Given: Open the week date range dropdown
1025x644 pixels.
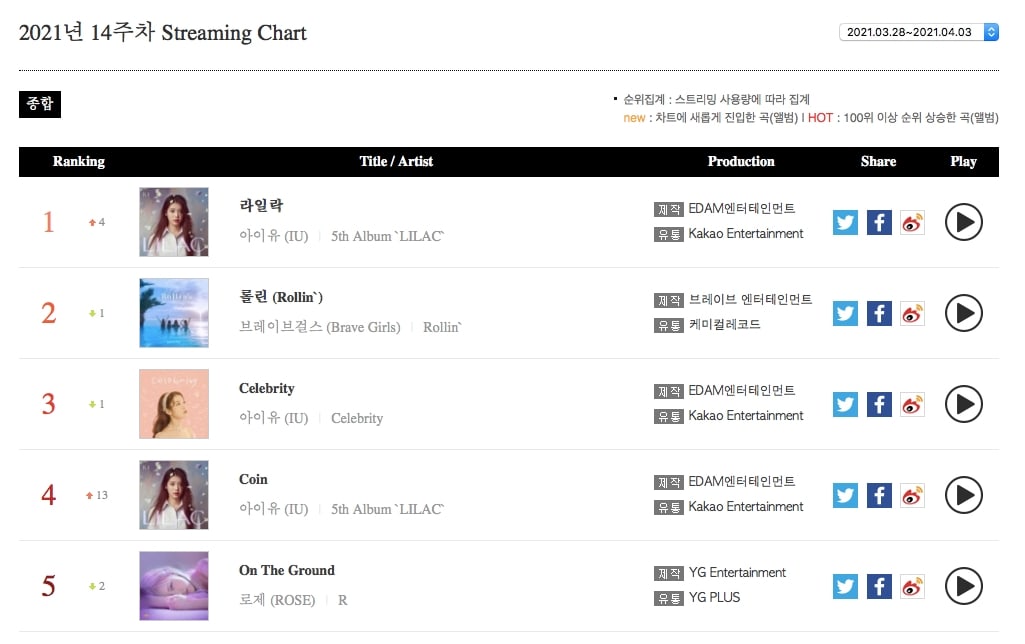Looking at the screenshot, I should [x=918, y=32].
